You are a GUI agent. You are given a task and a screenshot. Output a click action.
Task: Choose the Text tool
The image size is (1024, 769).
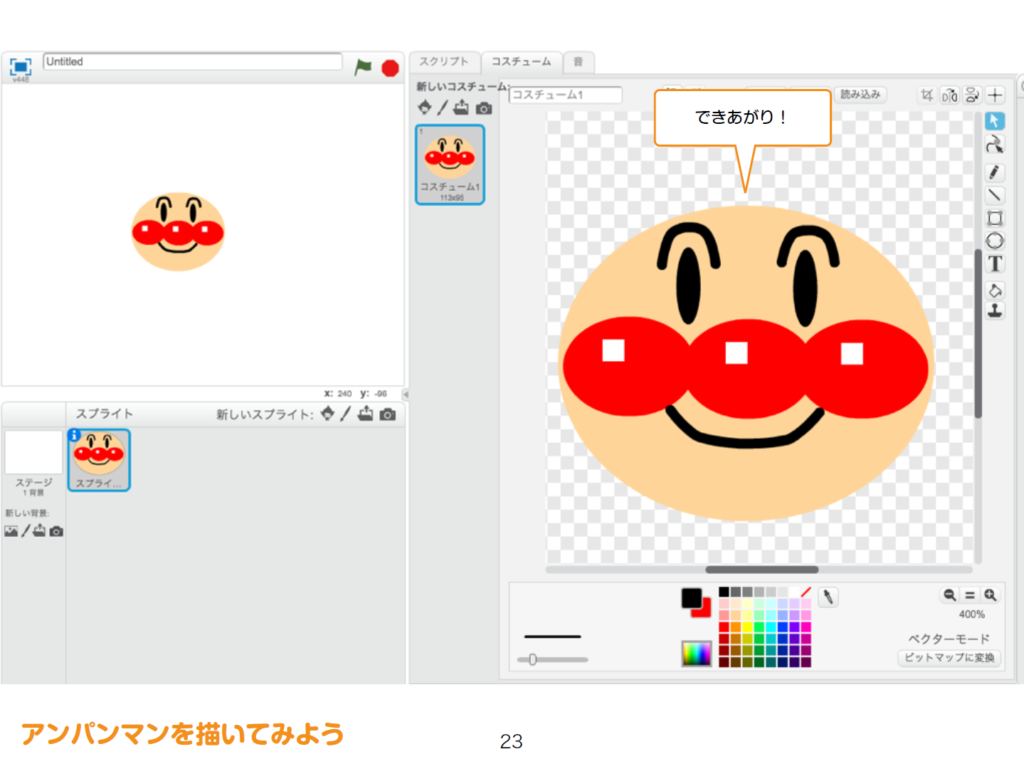tap(995, 264)
